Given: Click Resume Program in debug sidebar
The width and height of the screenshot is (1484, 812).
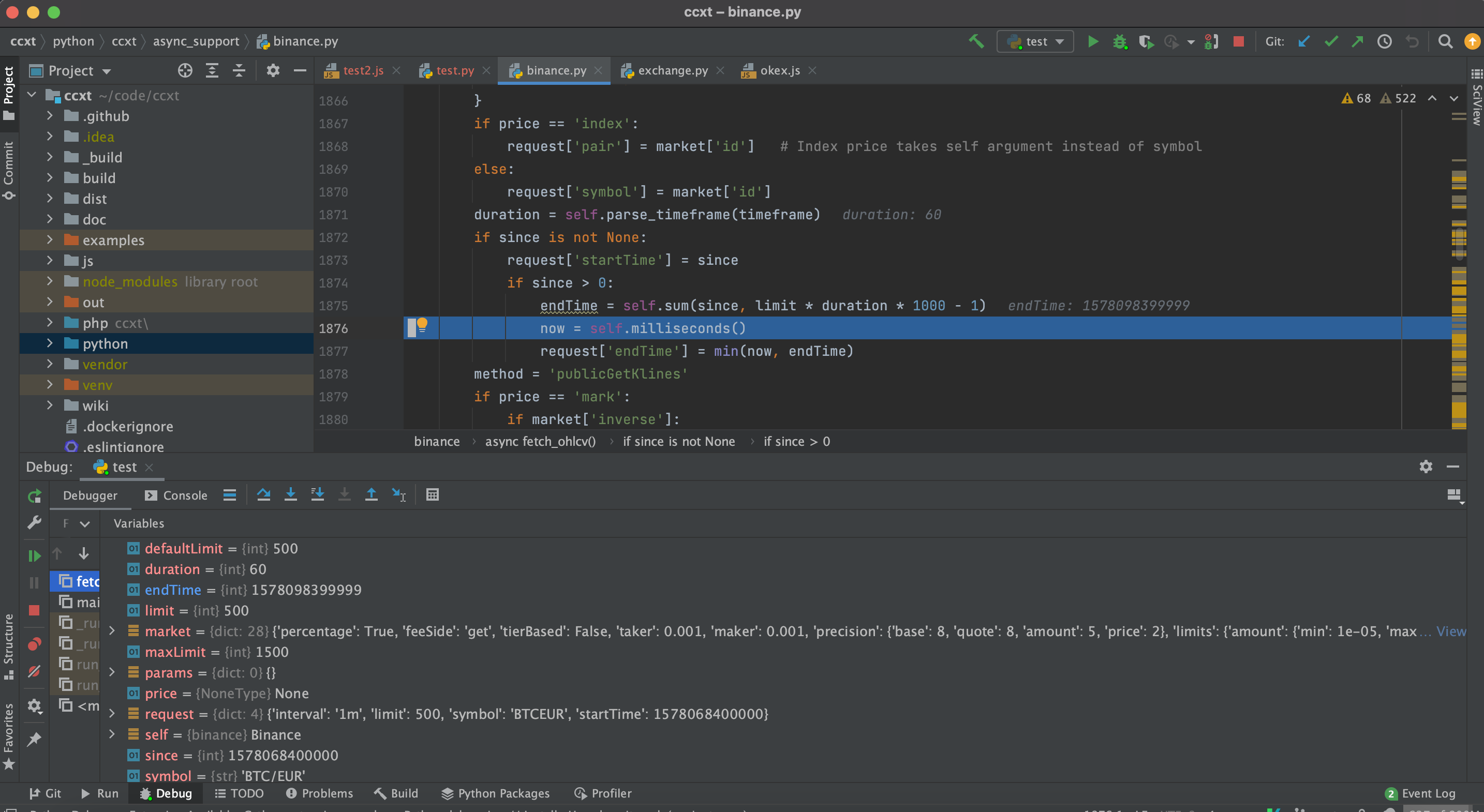Looking at the screenshot, I should pos(35,556).
